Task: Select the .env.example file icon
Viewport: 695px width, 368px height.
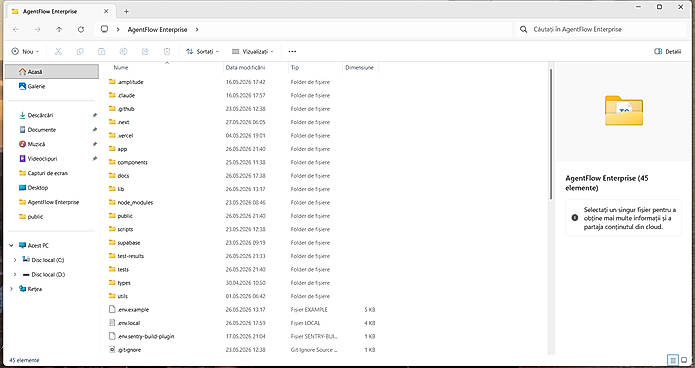Action: pos(112,309)
